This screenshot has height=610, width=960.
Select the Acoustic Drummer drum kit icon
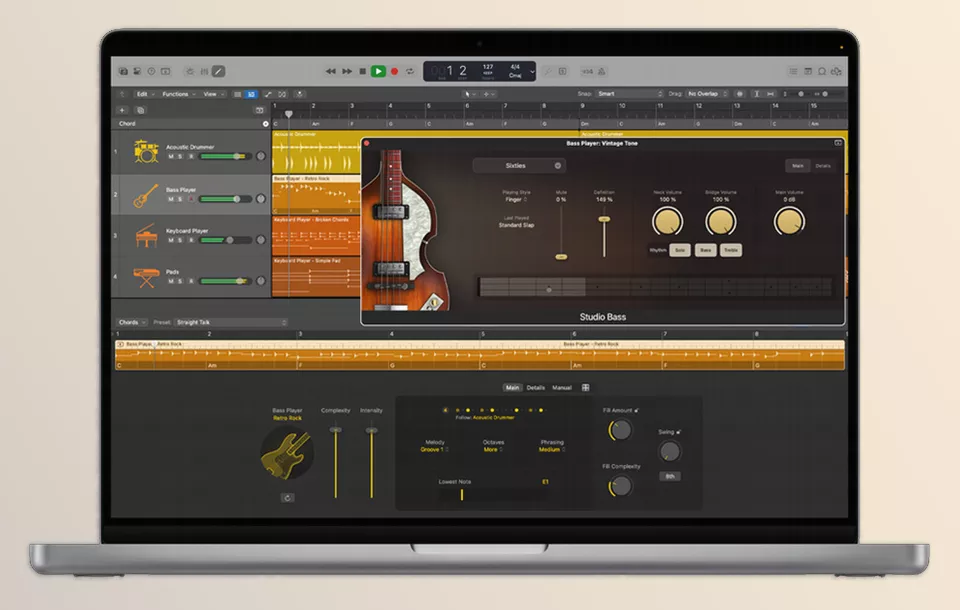coord(146,151)
